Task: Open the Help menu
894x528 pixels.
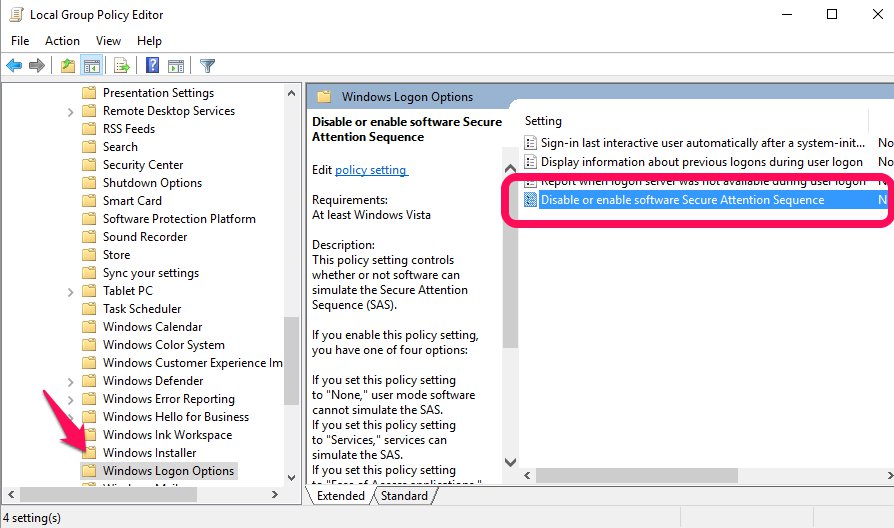Action: click(x=149, y=40)
